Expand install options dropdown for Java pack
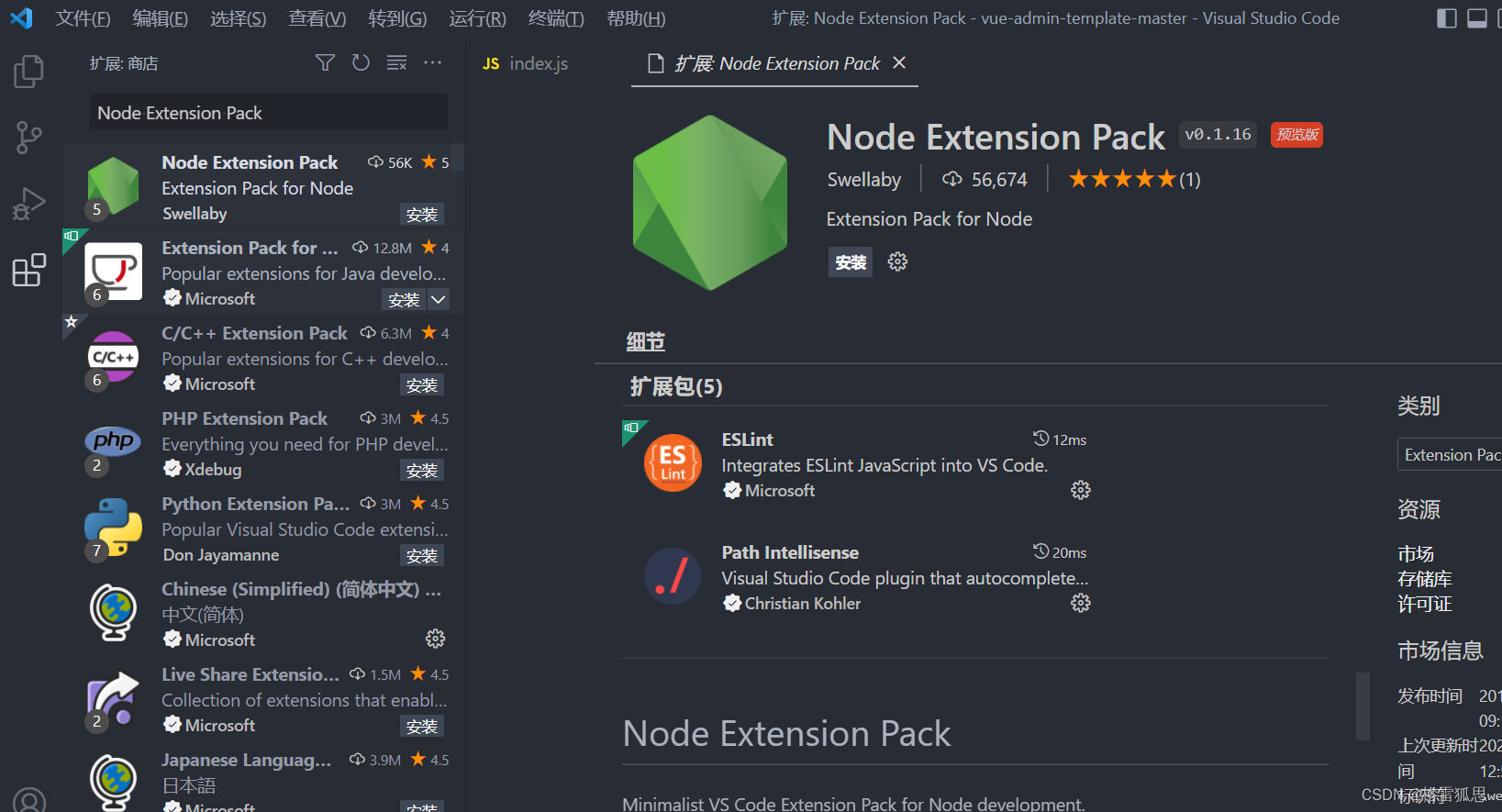 439,299
